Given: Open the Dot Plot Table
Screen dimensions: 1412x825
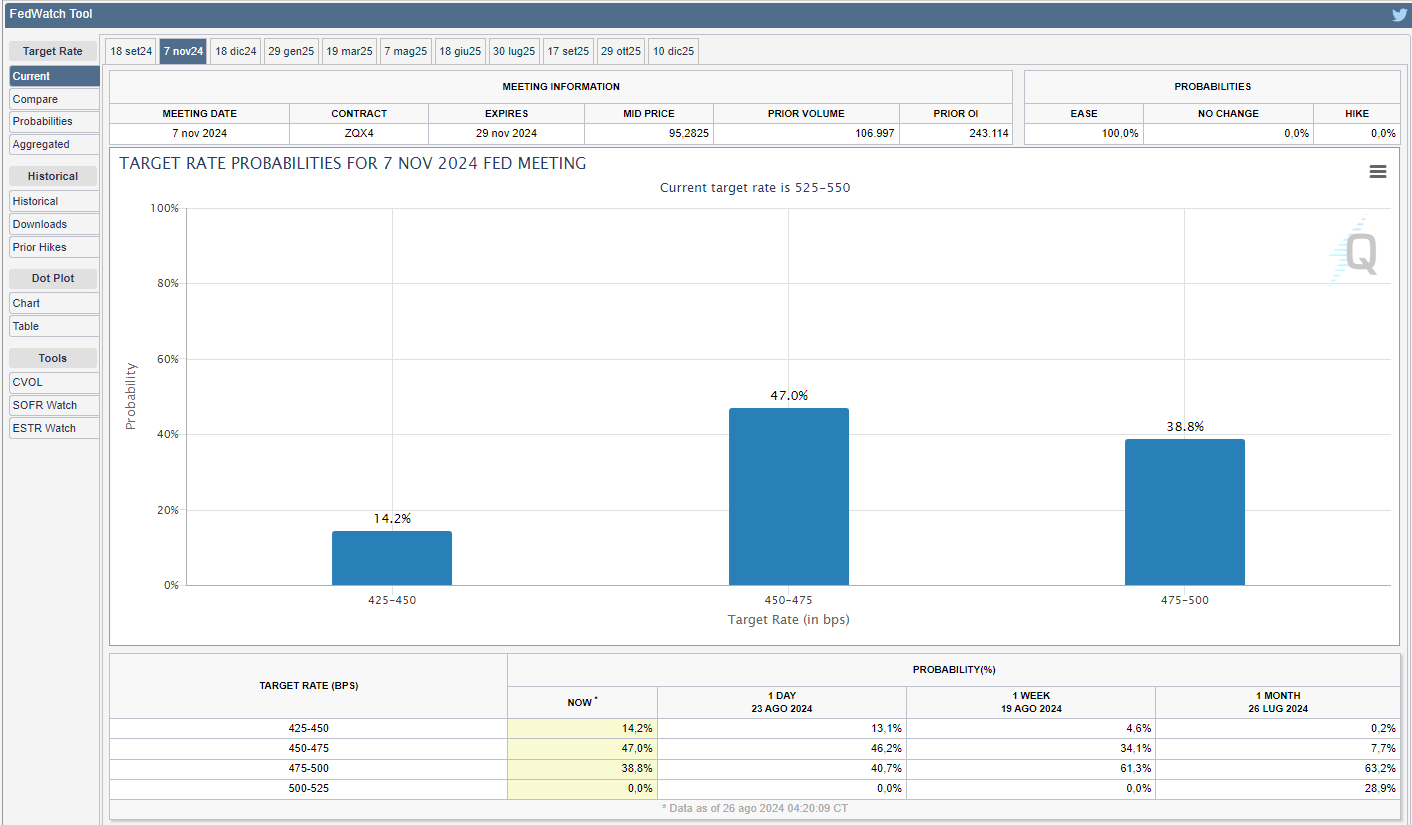Looking at the screenshot, I should tap(54, 326).
